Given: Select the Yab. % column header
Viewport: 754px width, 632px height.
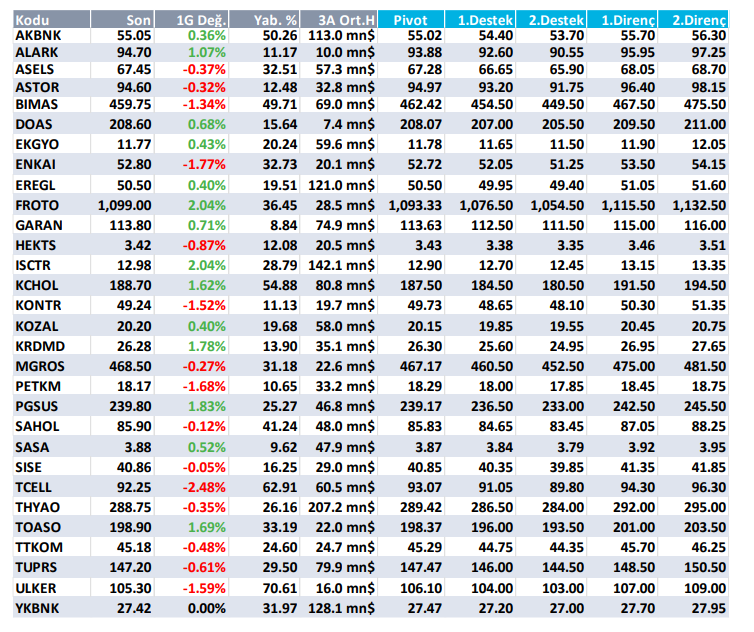Looking at the screenshot, I should [x=269, y=19].
